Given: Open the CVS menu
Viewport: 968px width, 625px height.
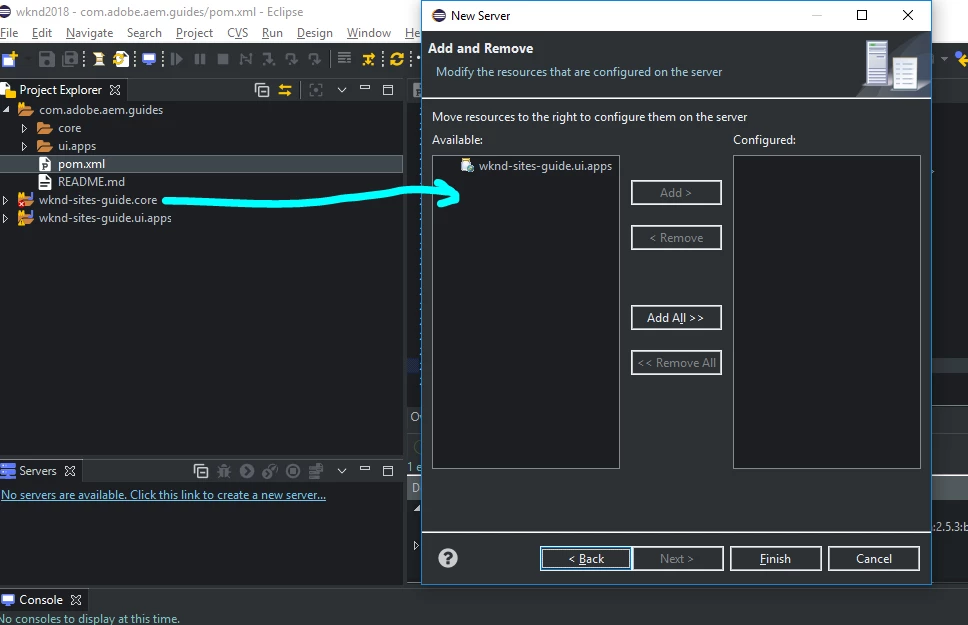Looking at the screenshot, I should pyautogui.click(x=238, y=33).
